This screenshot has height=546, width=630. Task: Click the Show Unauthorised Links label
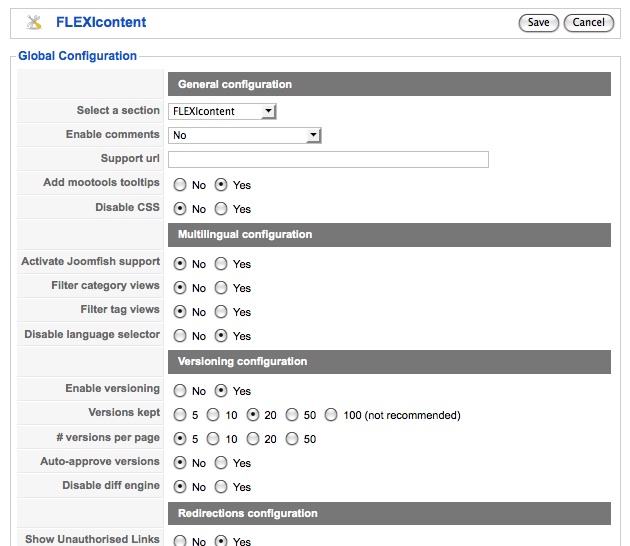pyautogui.click(x=92, y=539)
